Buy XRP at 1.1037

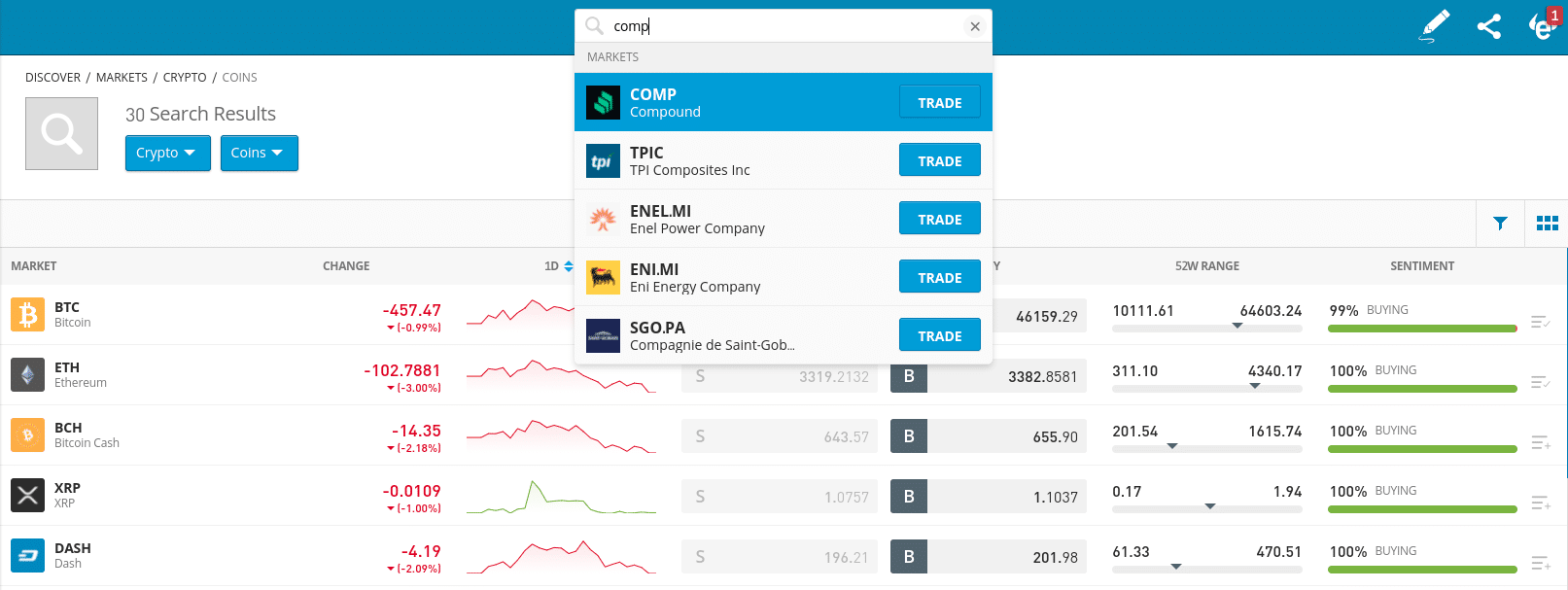pyautogui.click(x=989, y=497)
